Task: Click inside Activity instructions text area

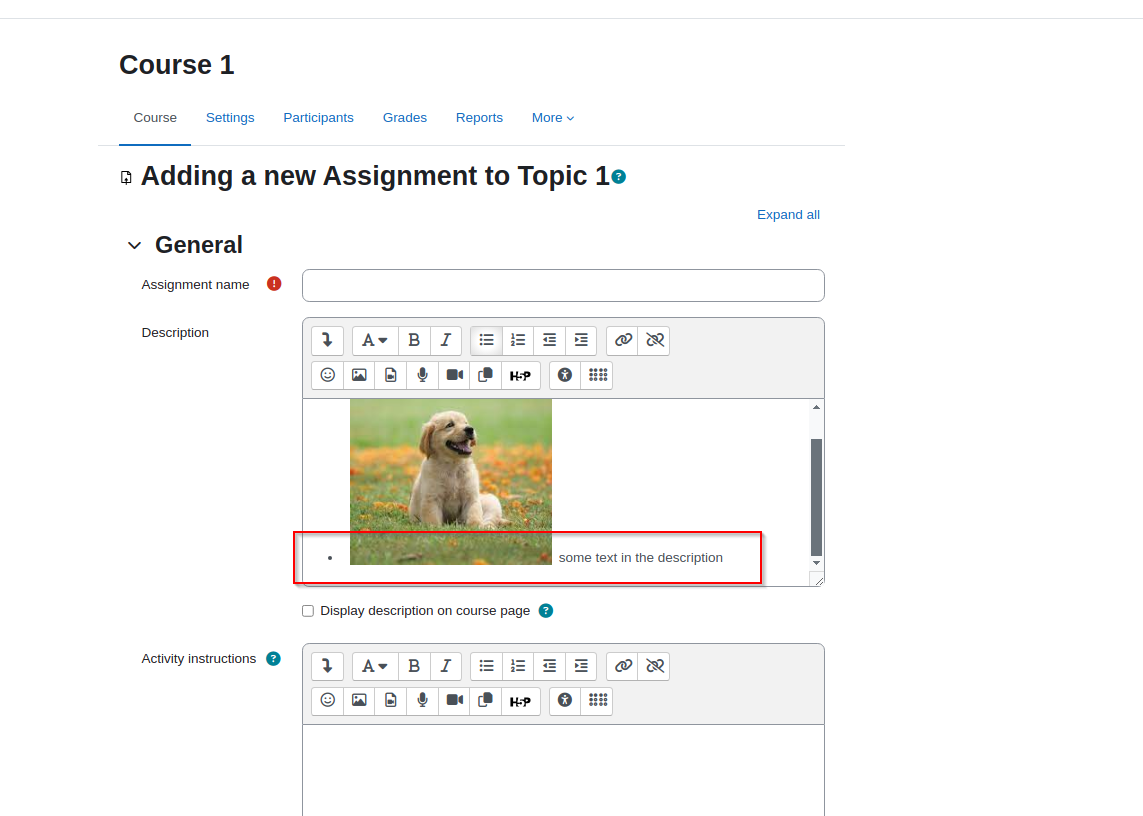Action: coord(563,770)
